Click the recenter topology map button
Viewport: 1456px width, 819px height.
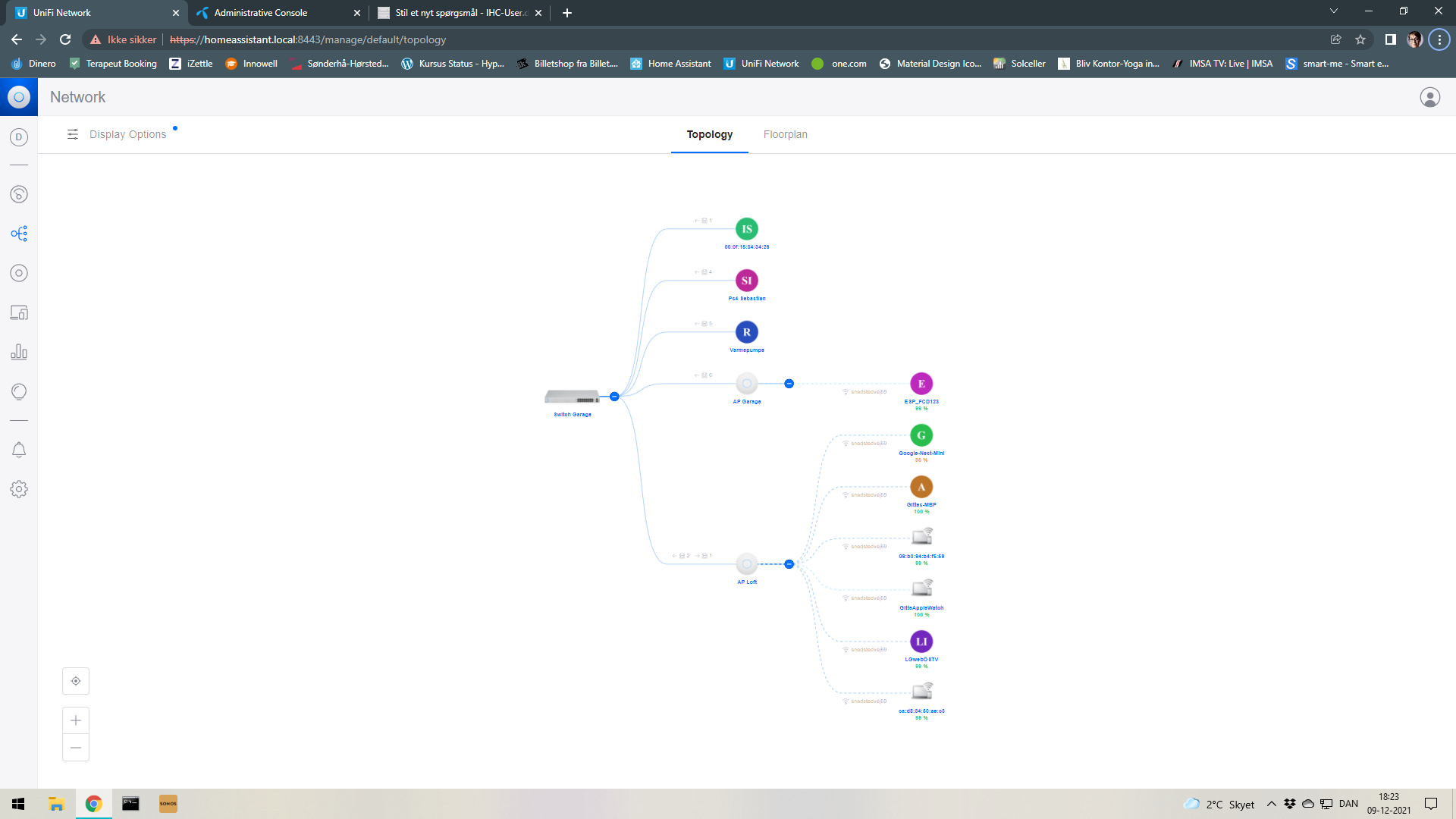point(76,681)
